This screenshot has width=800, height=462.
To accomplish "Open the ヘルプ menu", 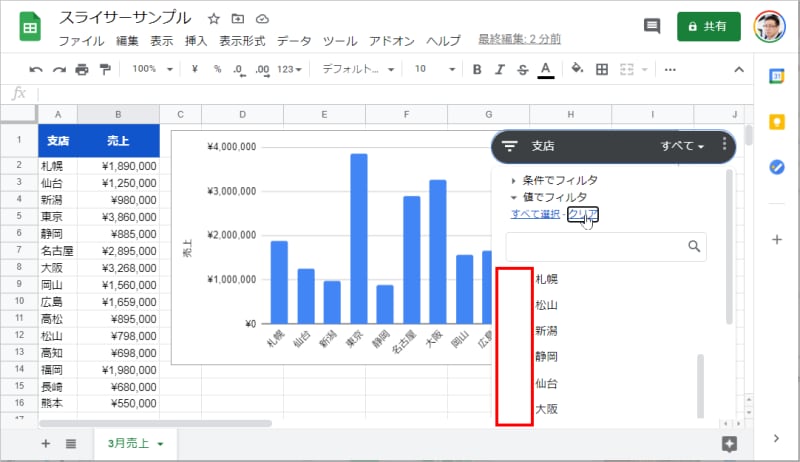I will (x=443, y=41).
